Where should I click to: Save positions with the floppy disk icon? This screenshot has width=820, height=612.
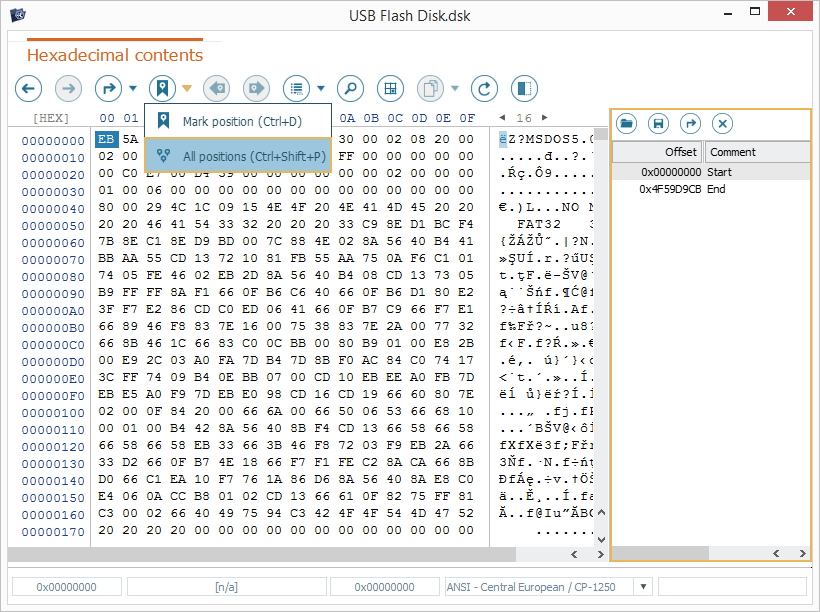(658, 123)
